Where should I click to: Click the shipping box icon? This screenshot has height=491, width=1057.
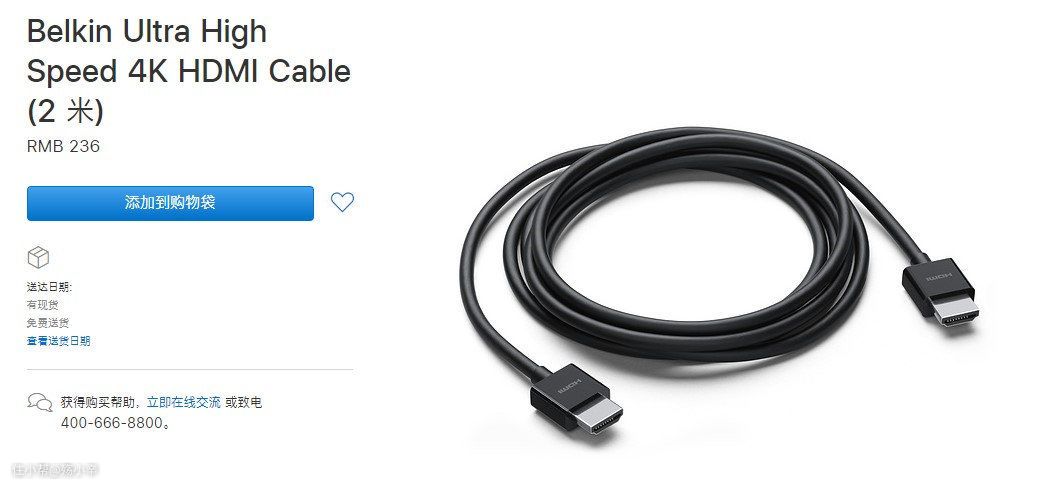tap(38, 258)
